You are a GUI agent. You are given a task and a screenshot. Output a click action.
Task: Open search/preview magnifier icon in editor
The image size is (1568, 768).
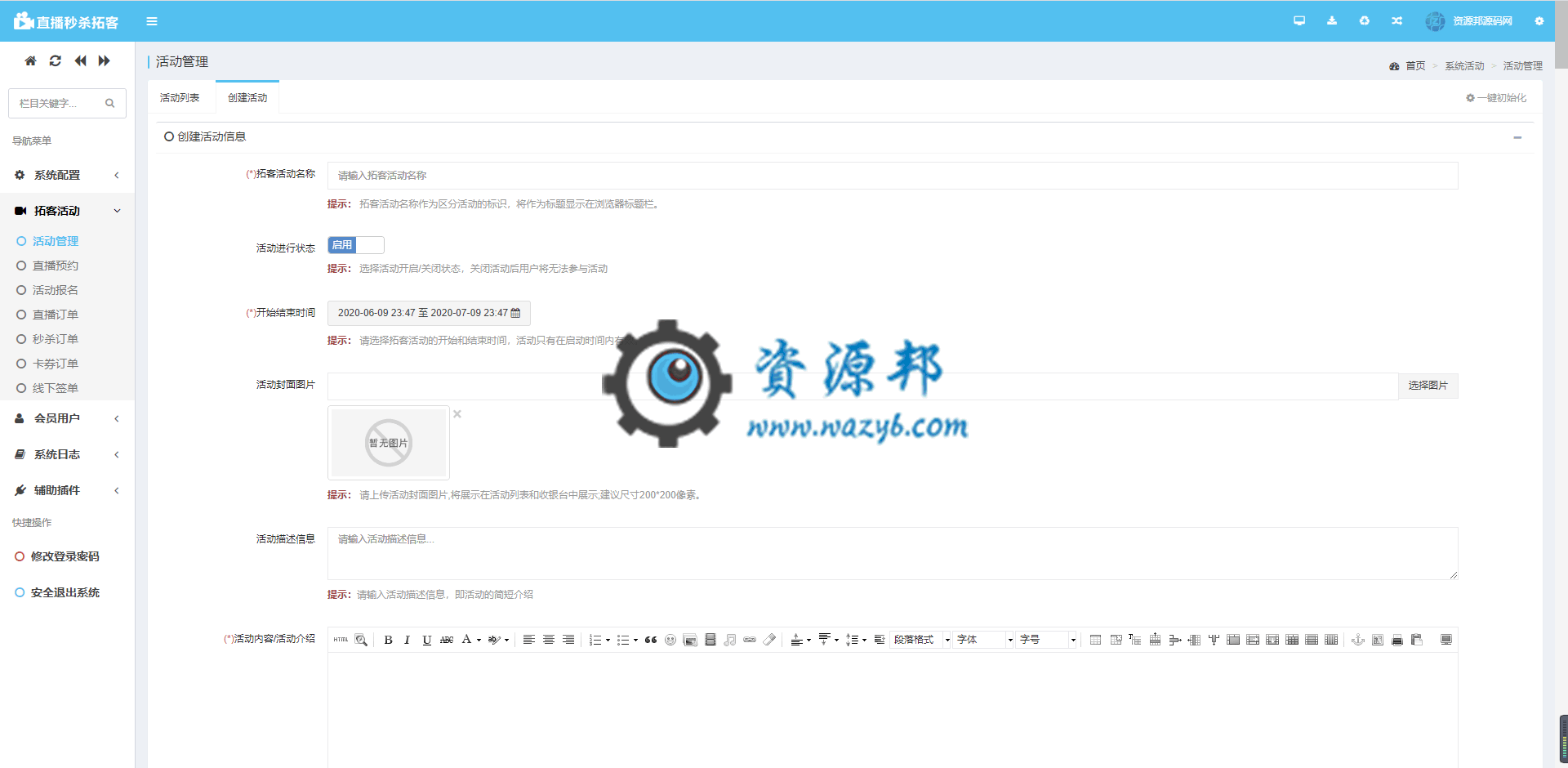point(361,640)
